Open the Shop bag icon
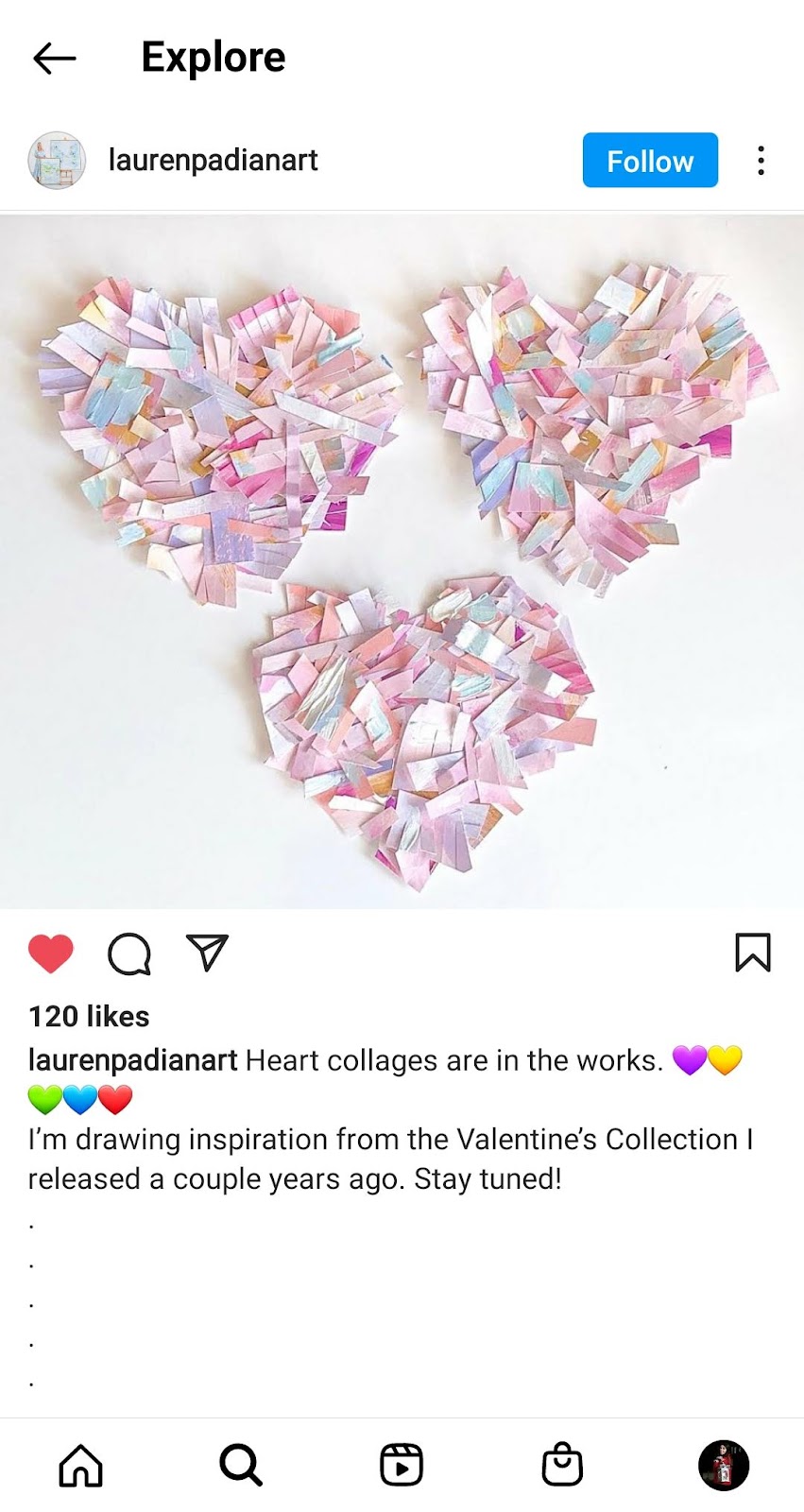 562,1465
